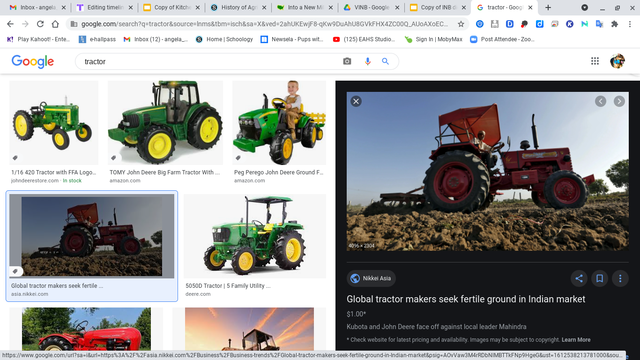Open the e-hallpass bookmark
The height and width of the screenshot is (360, 640).
[x=97, y=39]
